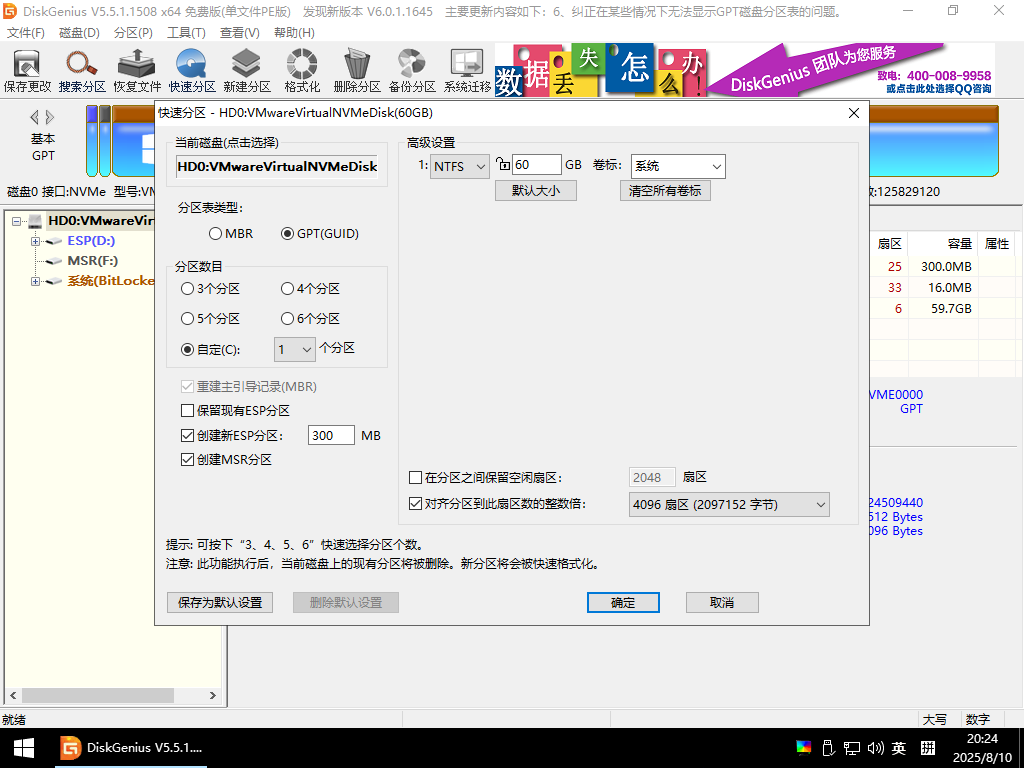Open the 分区(P) menu
The height and width of the screenshot is (768, 1024).
[x=133, y=33]
